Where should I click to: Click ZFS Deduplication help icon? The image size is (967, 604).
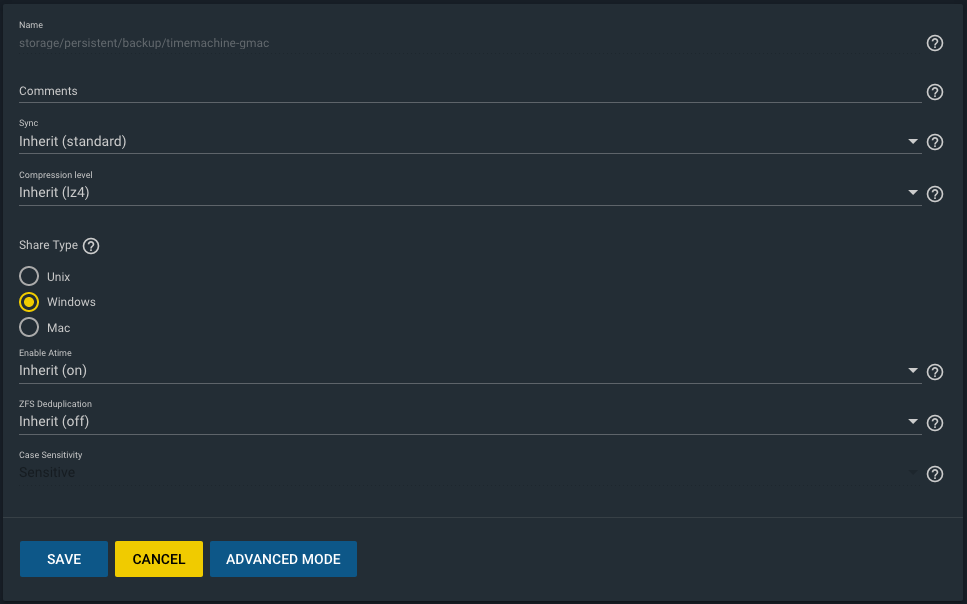click(x=934, y=423)
